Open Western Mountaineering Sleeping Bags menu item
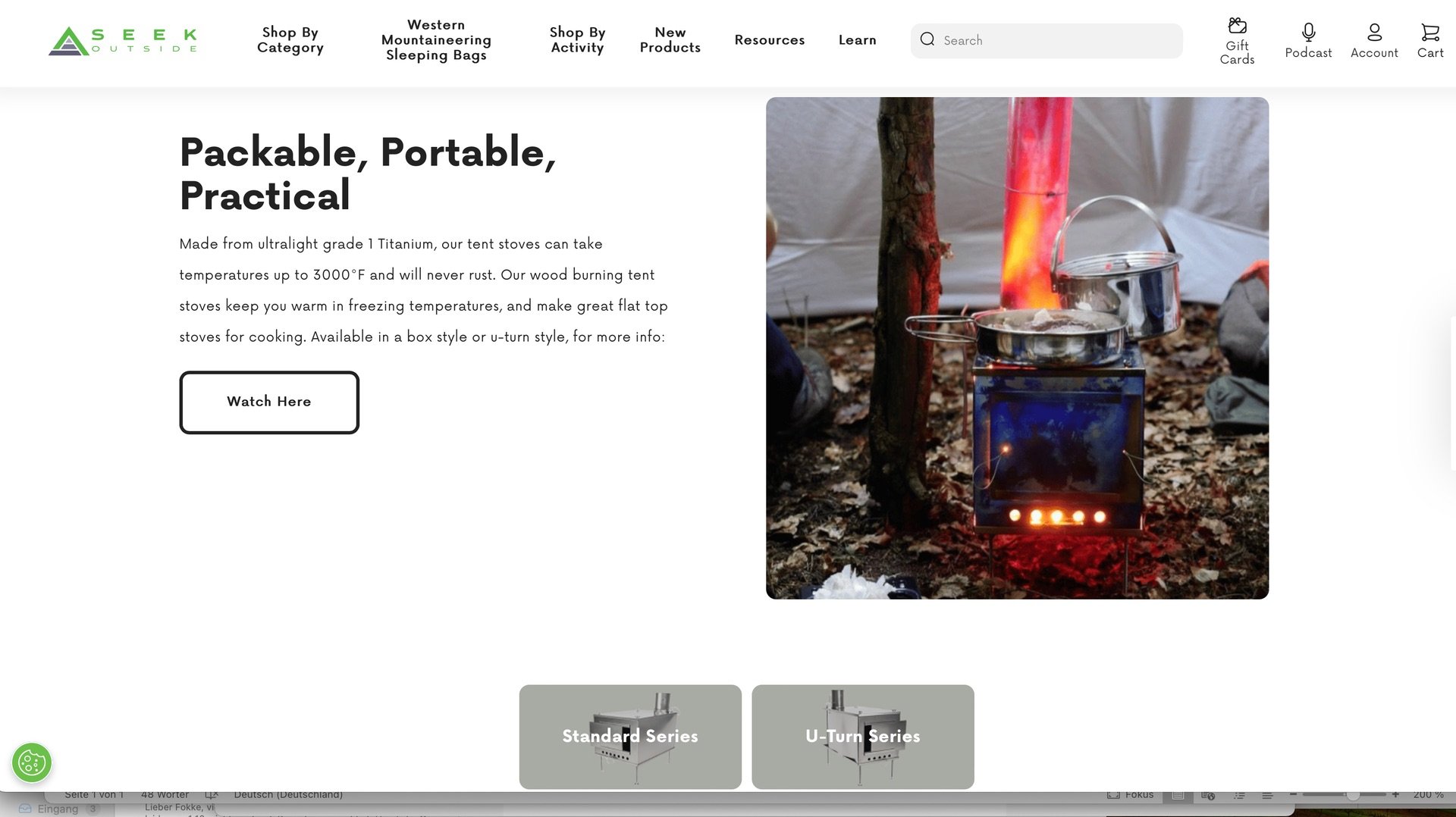The image size is (1456, 817). pyautogui.click(x=436, y=40)
